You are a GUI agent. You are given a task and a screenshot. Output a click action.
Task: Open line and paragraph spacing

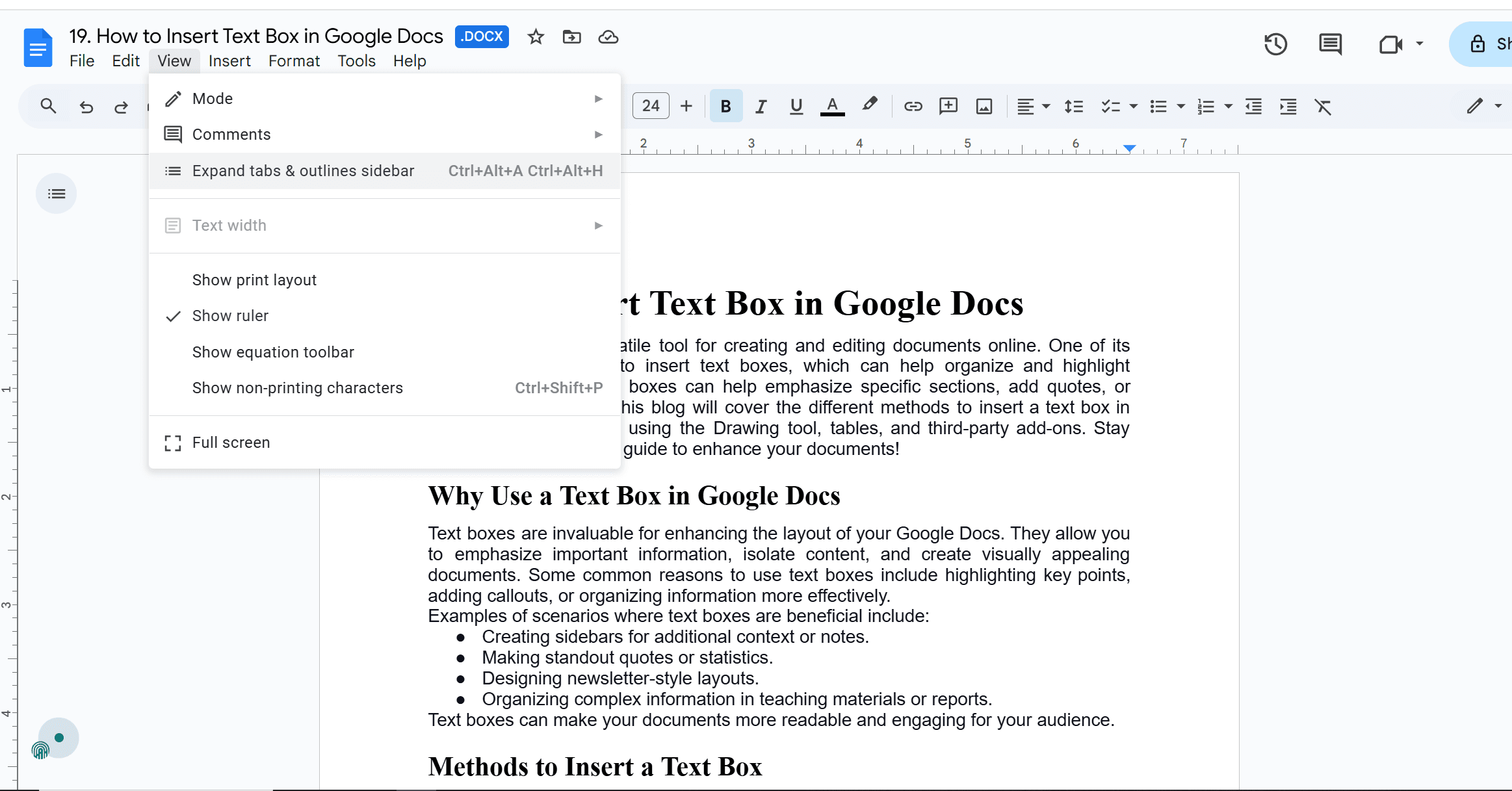tap(1074, 106)
